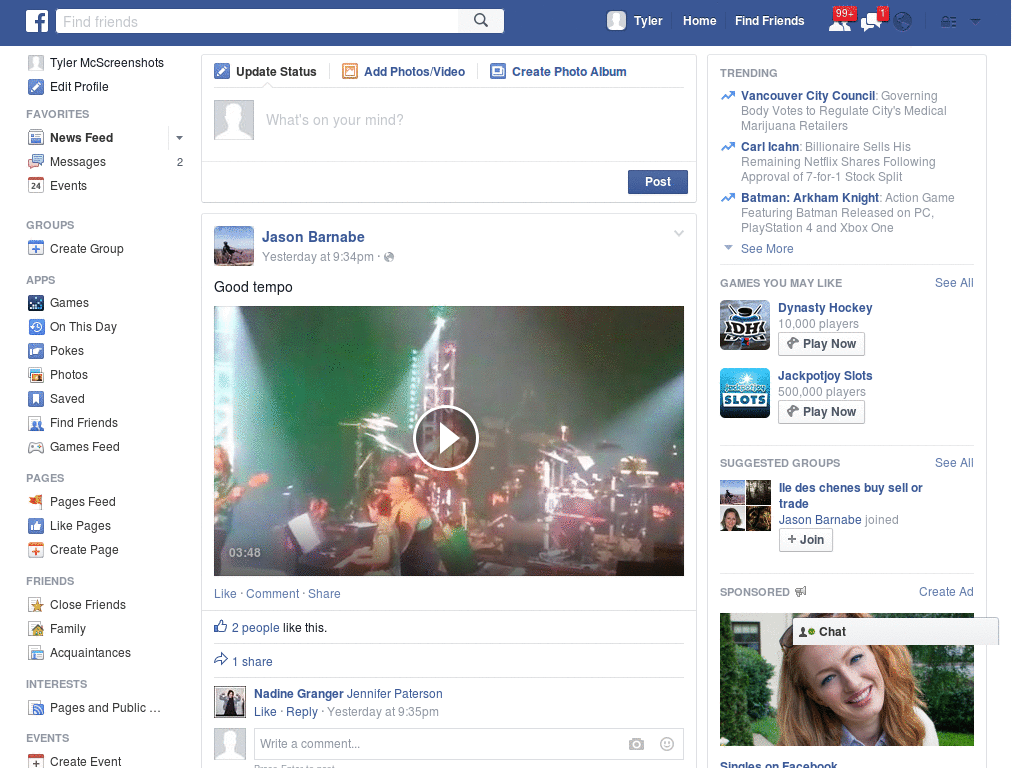Open friend requests notification icon
Viewport: 1024px width, 768px height.
[840, 22]
